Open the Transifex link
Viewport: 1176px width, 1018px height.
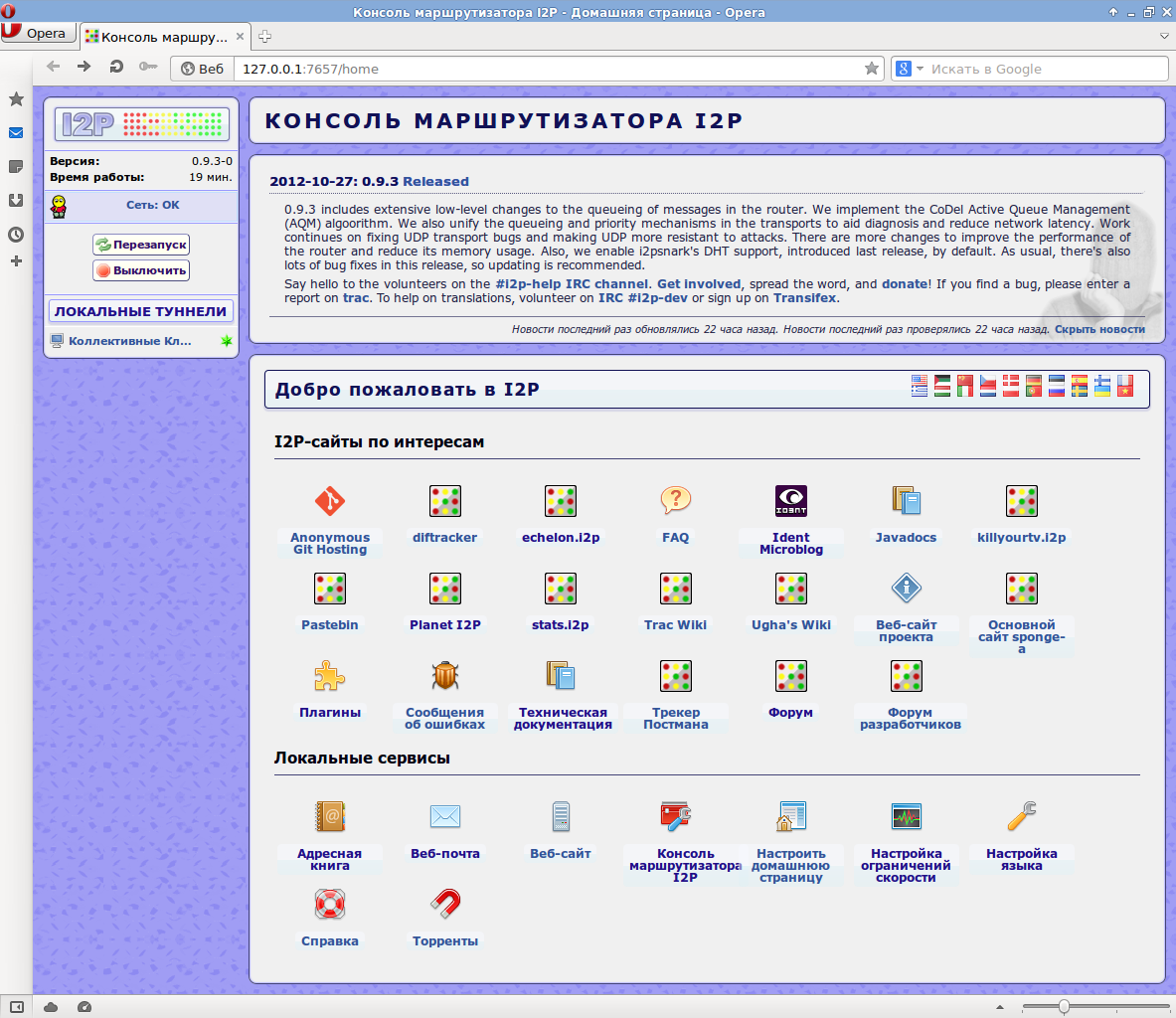805,298
